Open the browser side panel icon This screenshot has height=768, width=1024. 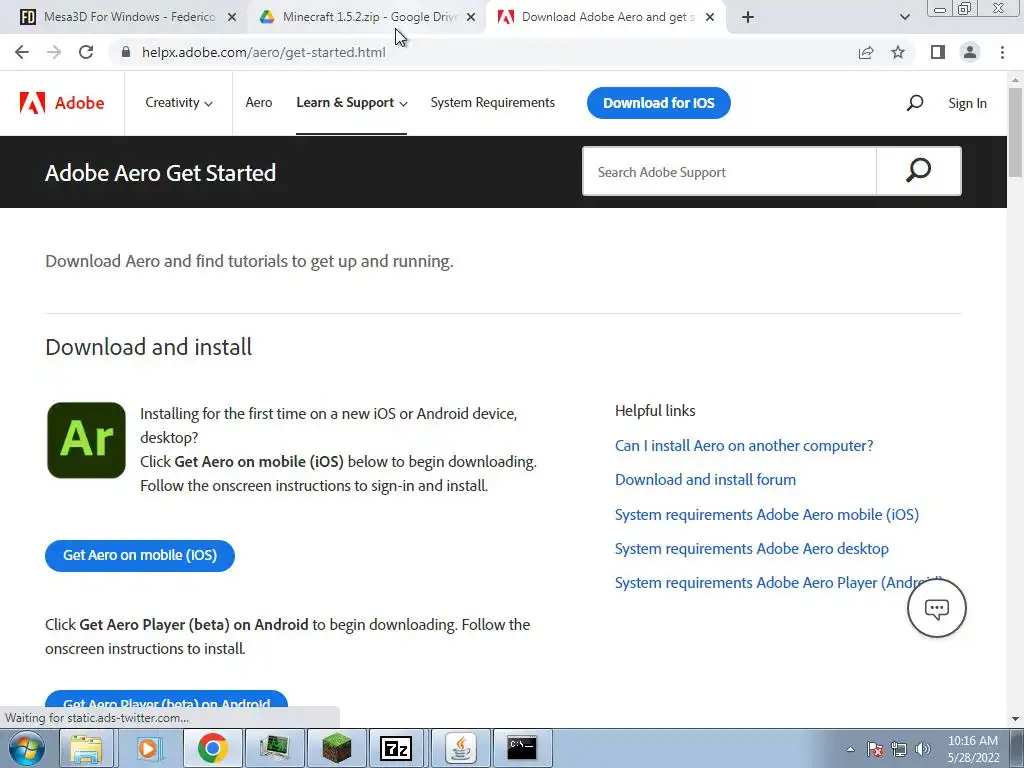click(x=938, y=52)
